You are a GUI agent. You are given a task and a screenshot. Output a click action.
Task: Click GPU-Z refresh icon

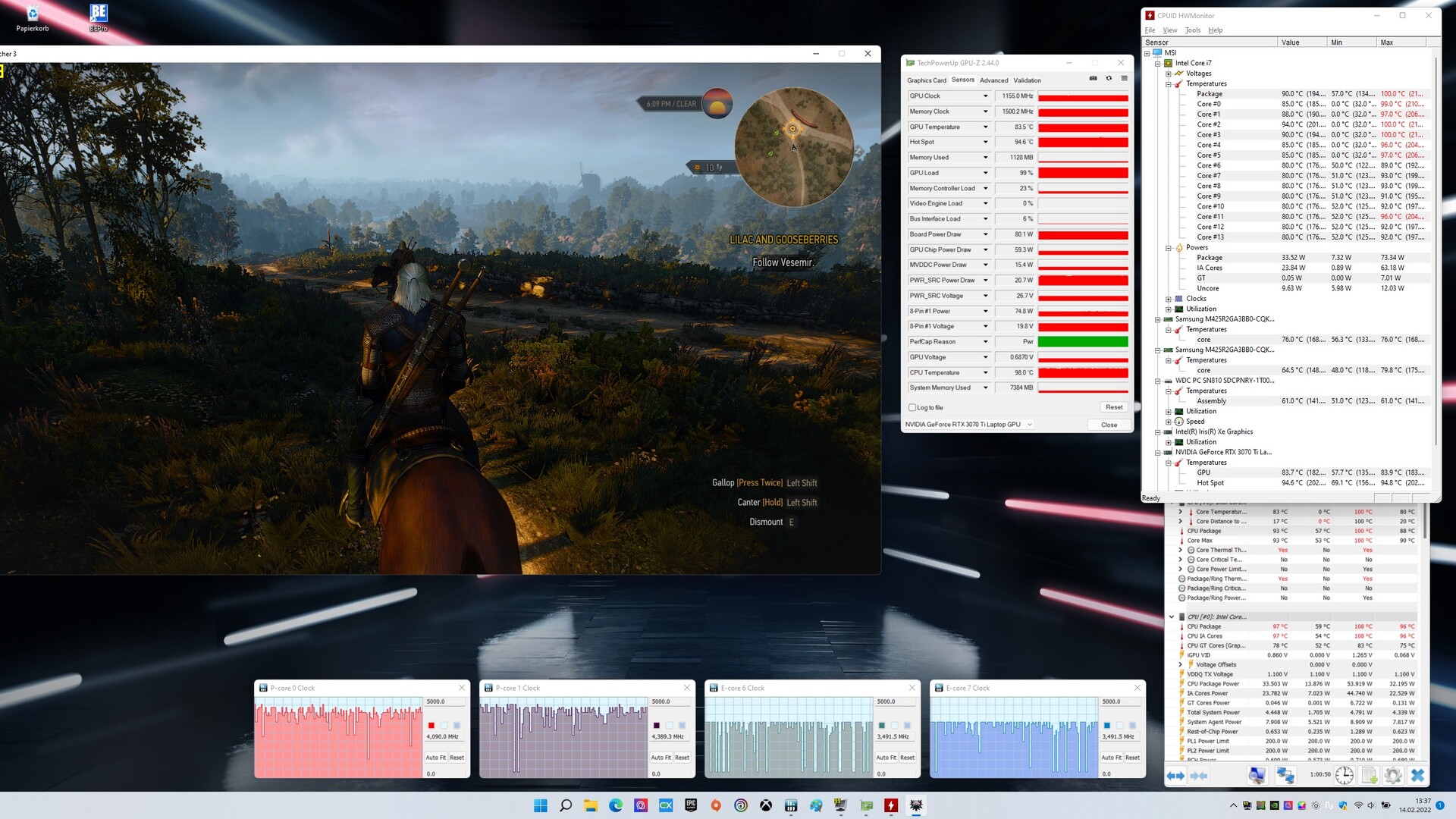click(1109, 78)
